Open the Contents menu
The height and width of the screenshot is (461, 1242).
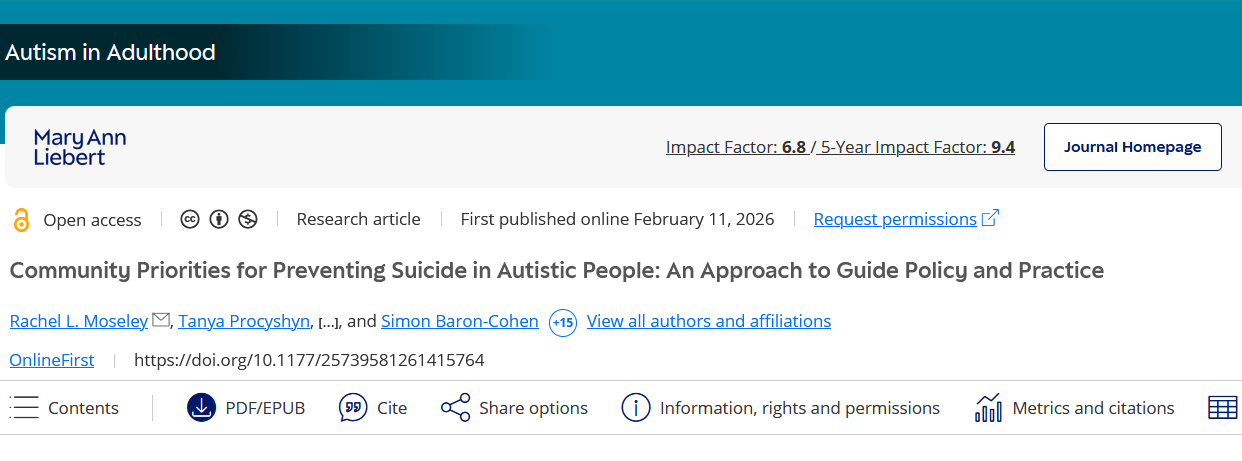coord(64,408)
